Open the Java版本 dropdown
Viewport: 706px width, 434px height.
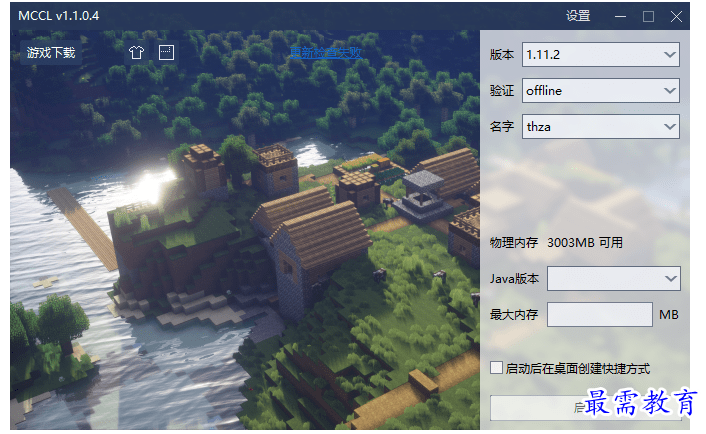[x=614, y=279]
